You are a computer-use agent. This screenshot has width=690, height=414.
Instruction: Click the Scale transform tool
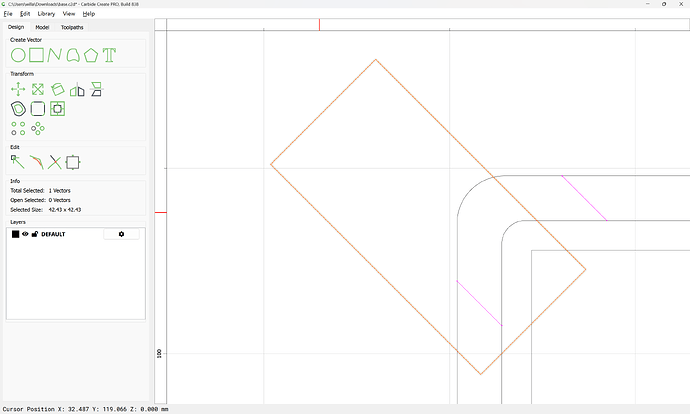click(x=37, y=89)
